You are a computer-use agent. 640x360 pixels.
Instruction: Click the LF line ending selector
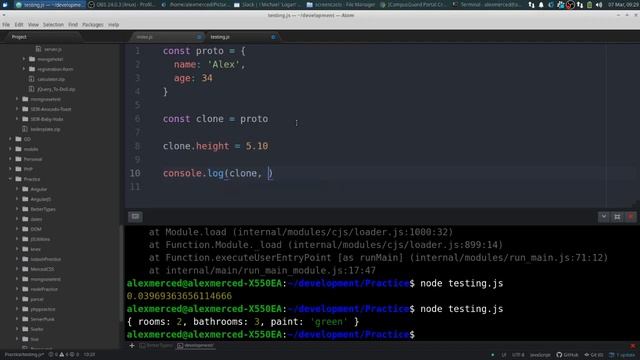coord(504,355)
